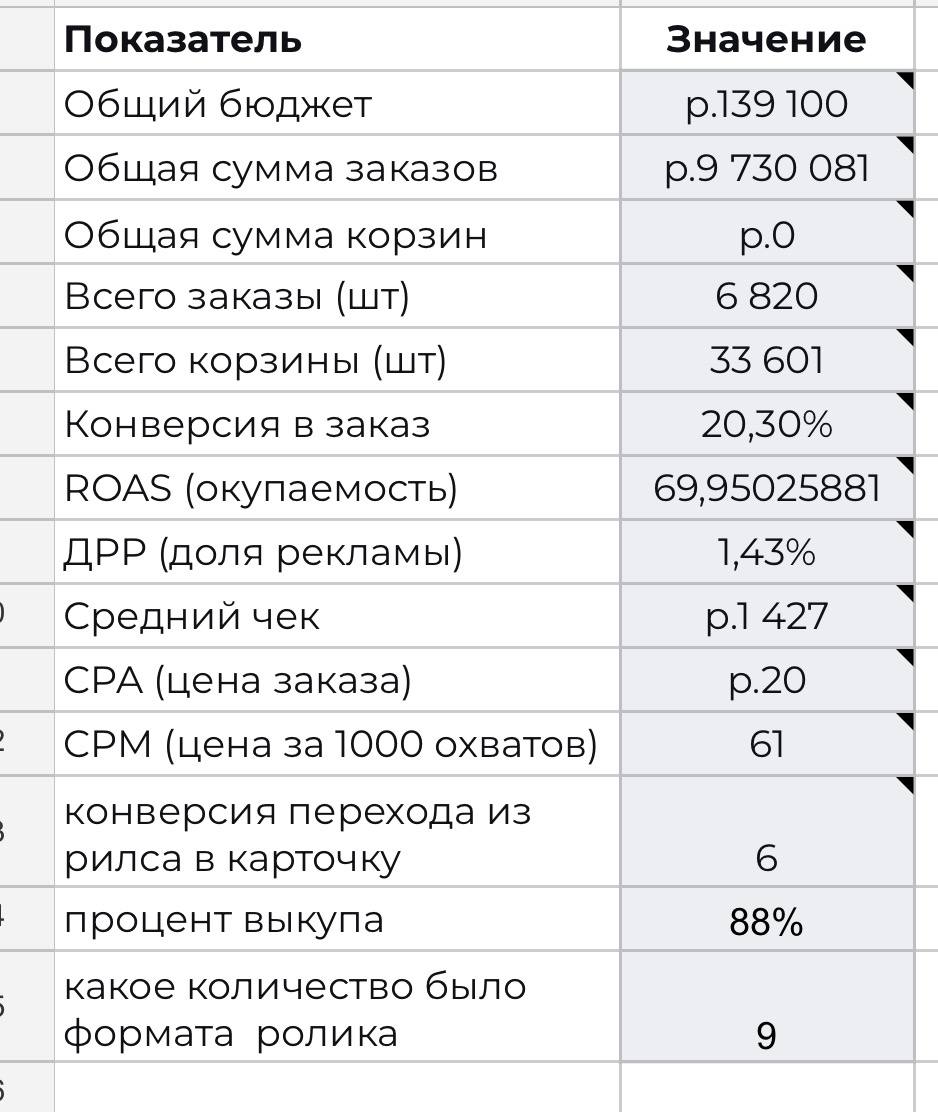The image size is (938, 1112).
Task: Click the note marker on ROAS value cell
Action: 905,465
